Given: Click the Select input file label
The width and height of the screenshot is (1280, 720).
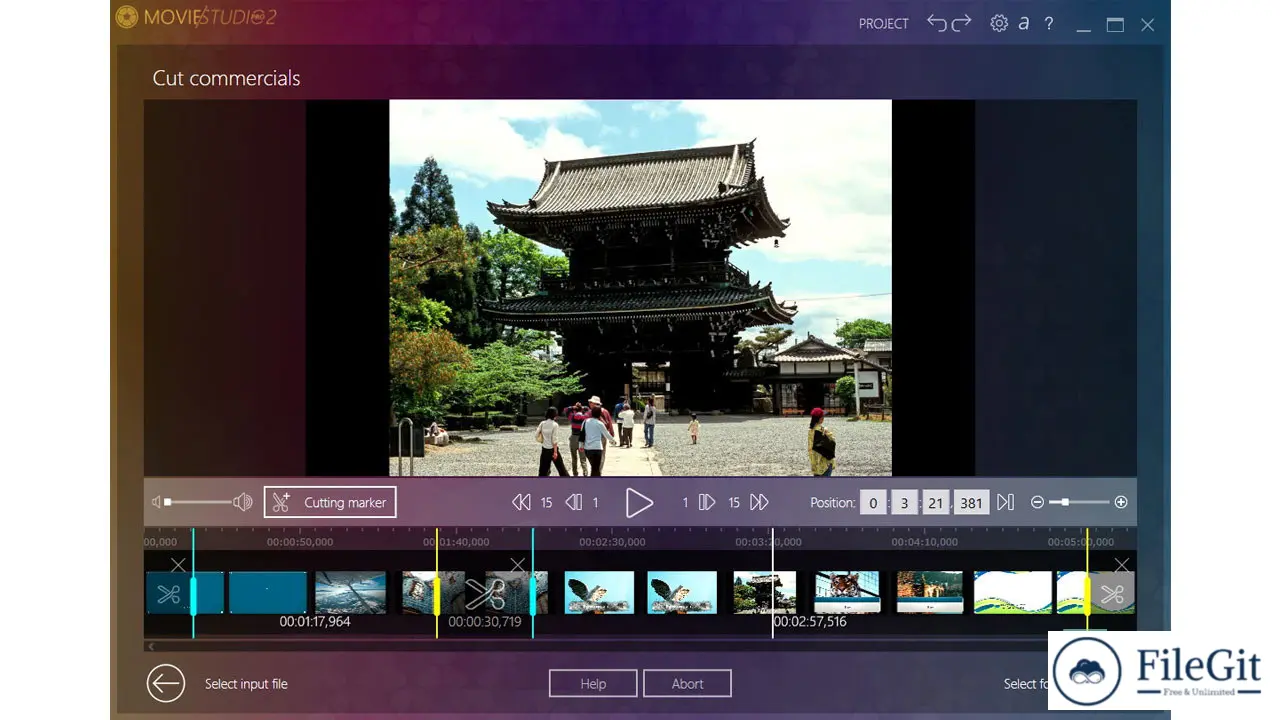Looking at the screenshot, I should (x=246, y=684).
